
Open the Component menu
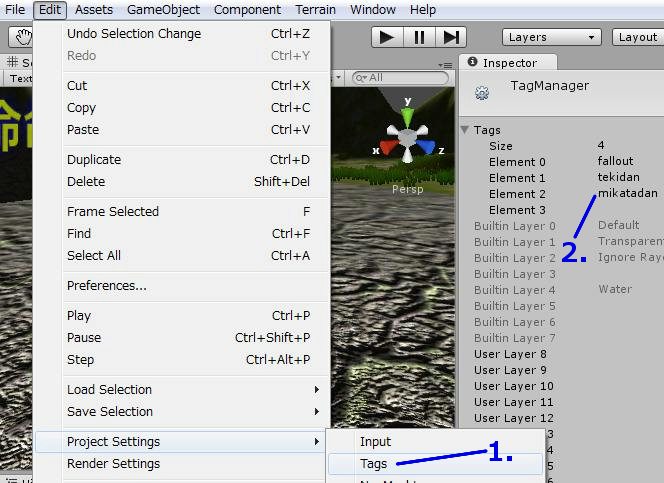(247, 9)
